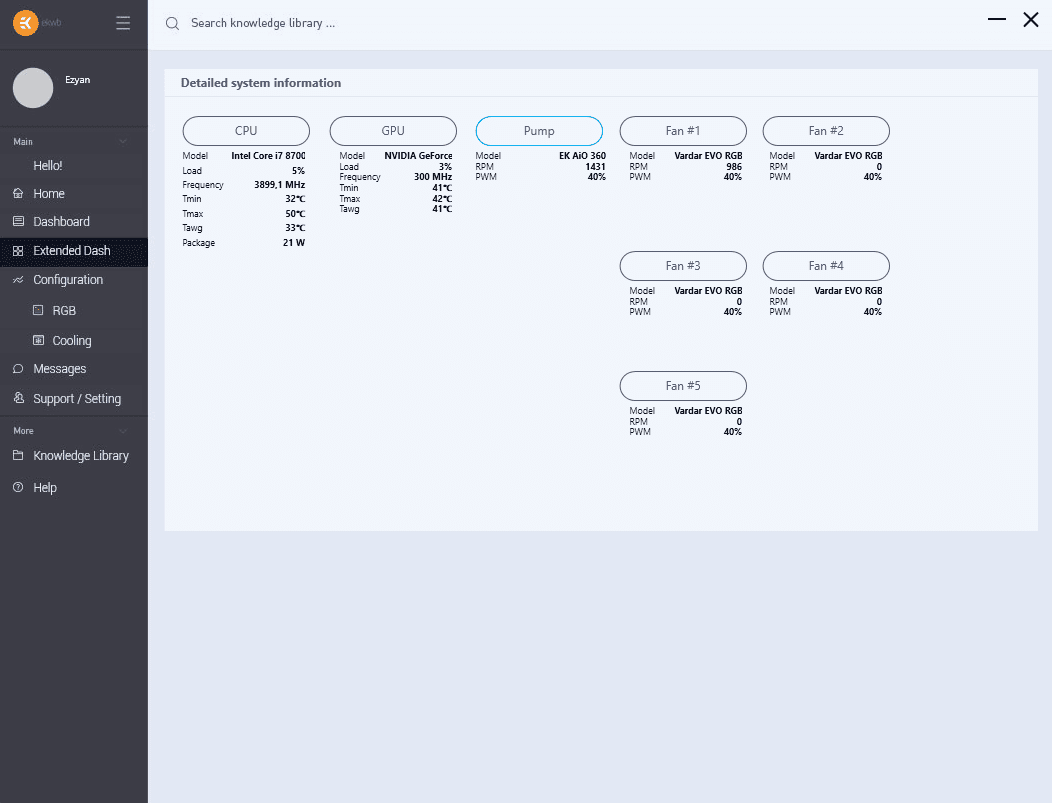Click the GPU frequency 300 MHz value
Image resolution: width=1052 pixels, height=803 pixels.
pos(433,177)
